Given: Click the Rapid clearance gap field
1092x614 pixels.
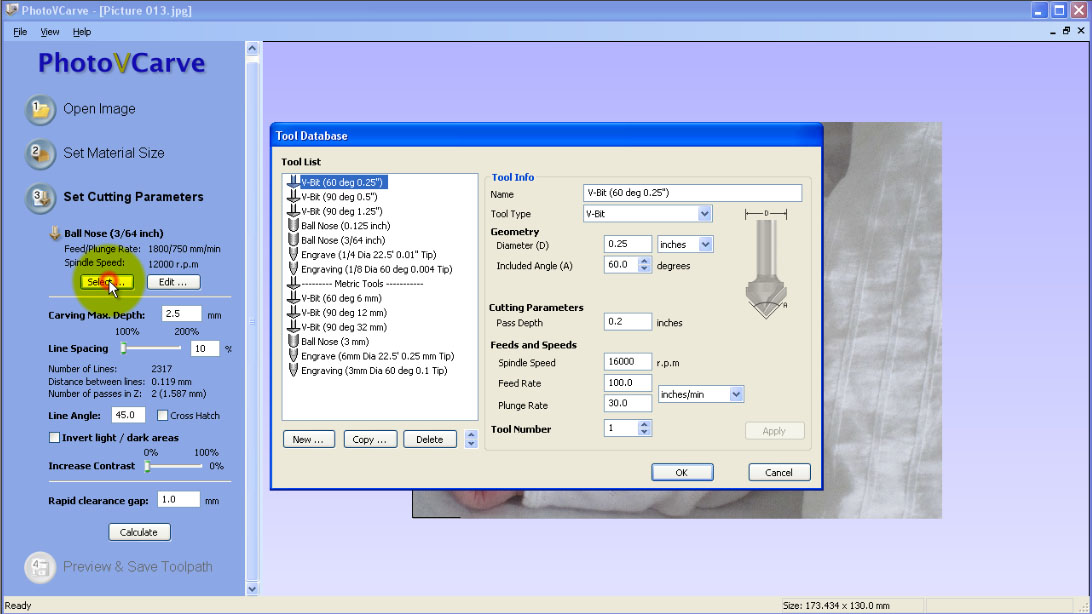Looking at the screenshot, I should click(x=178, y=500).
